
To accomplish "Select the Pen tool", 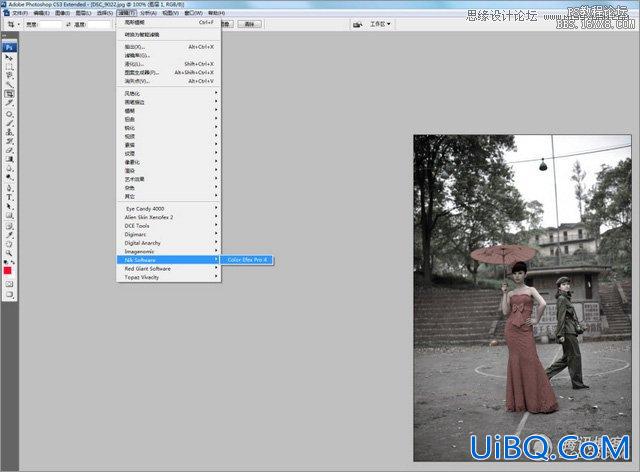I will click(9, 188).
